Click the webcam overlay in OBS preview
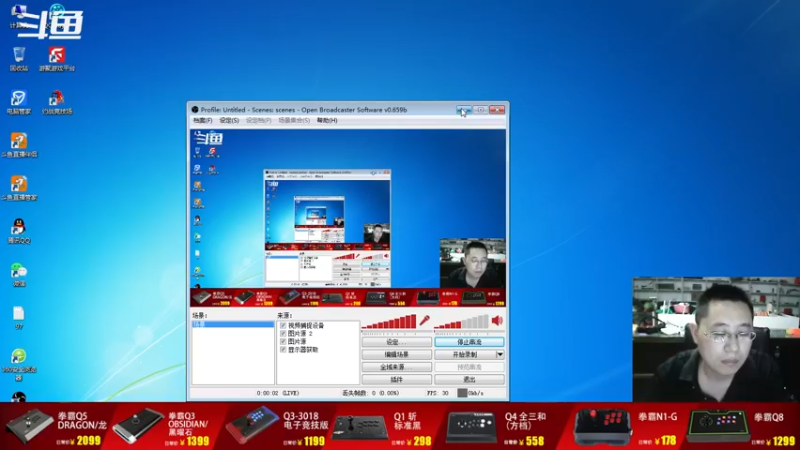The height and width of the screenshot is (450, 800). [x=472, y=263]
